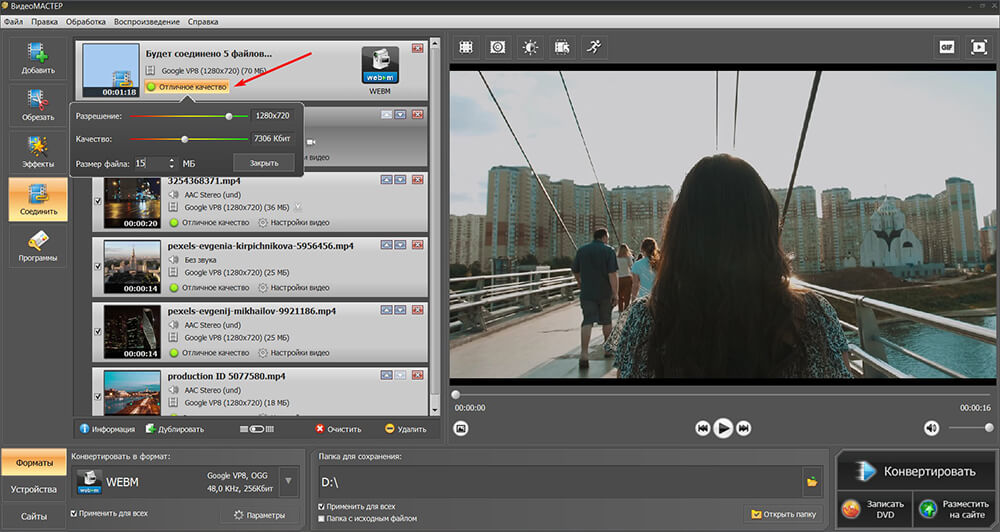Open the Правка menu
This screenshot has height=532, width=1000.
point(45,22)
